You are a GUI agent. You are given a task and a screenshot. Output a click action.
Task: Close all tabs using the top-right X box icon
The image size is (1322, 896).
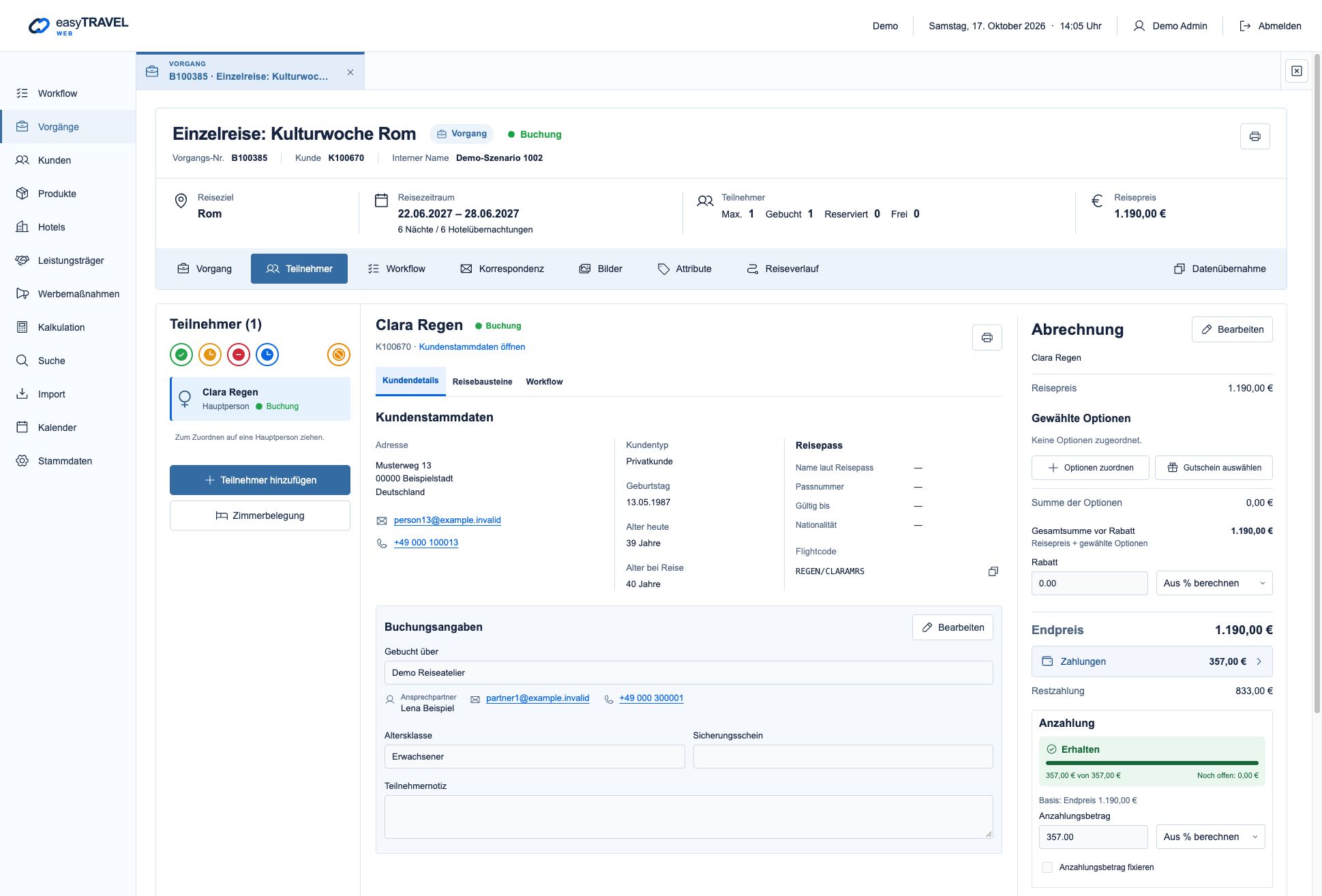[x=1297, y=71]
